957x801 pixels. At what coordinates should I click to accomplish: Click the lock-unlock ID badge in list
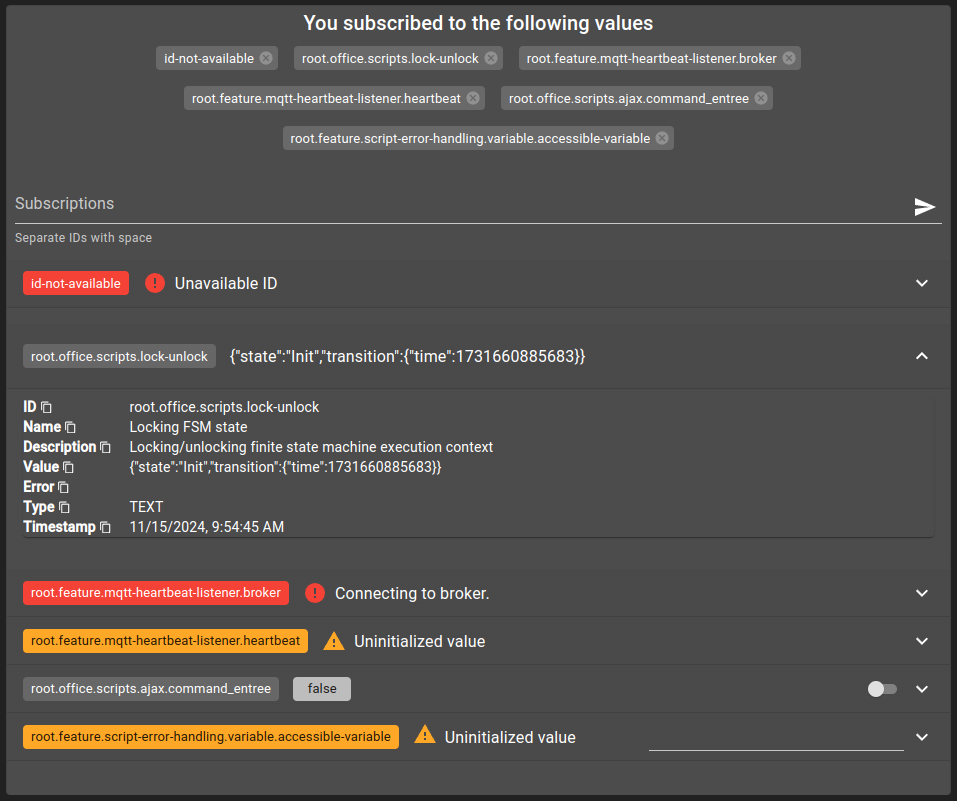(119, 356)
